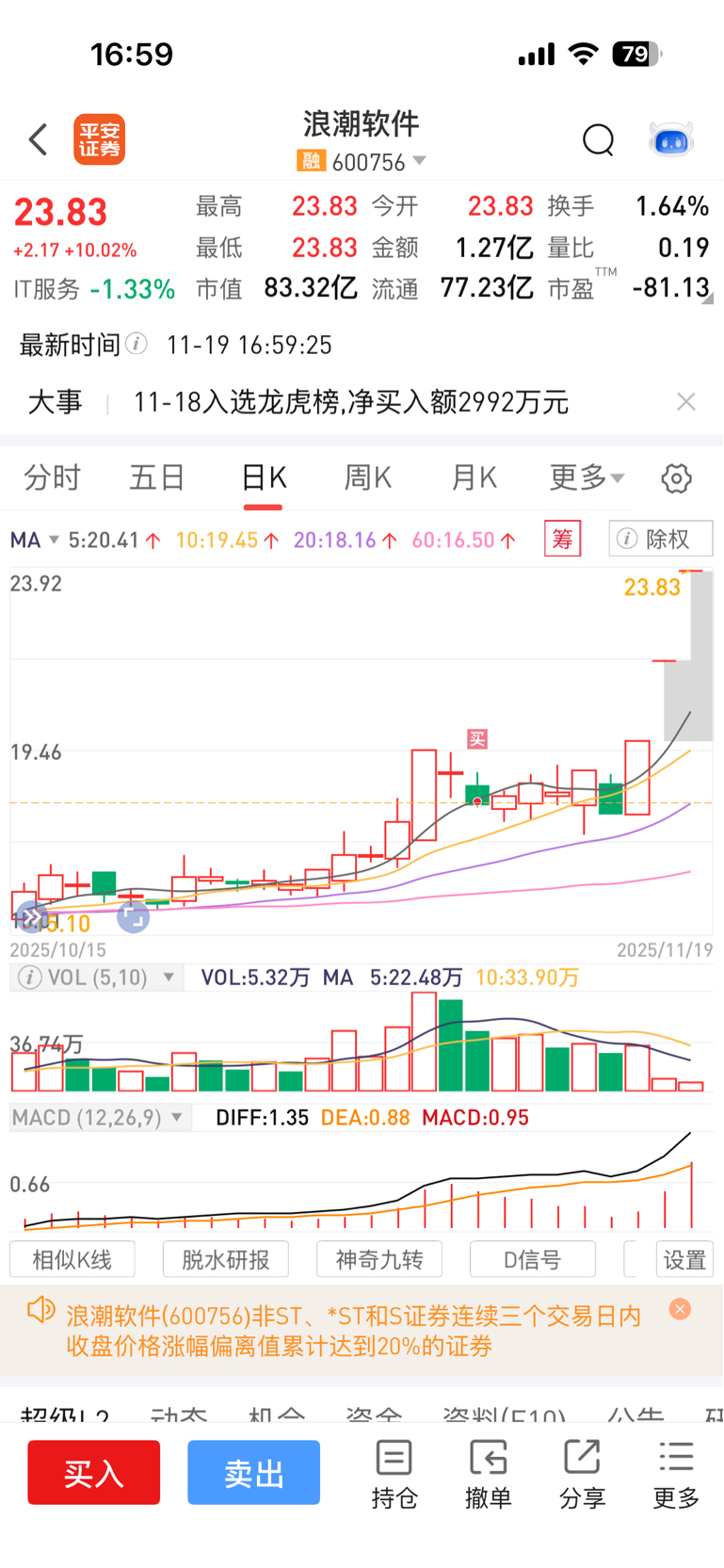Tap red 买入 buy button
This screenshot has height=1568, width=724.
[93, 1472]
